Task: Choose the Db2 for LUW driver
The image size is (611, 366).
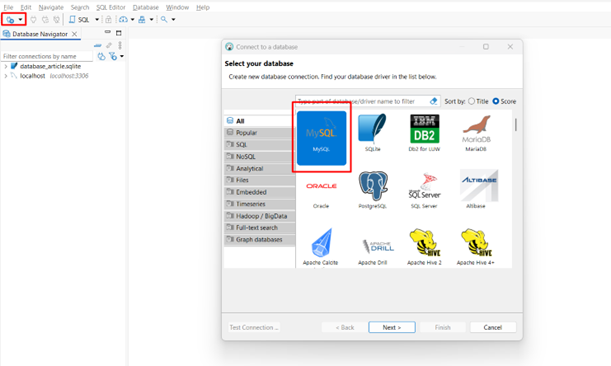Action: [x=424, y=133]
